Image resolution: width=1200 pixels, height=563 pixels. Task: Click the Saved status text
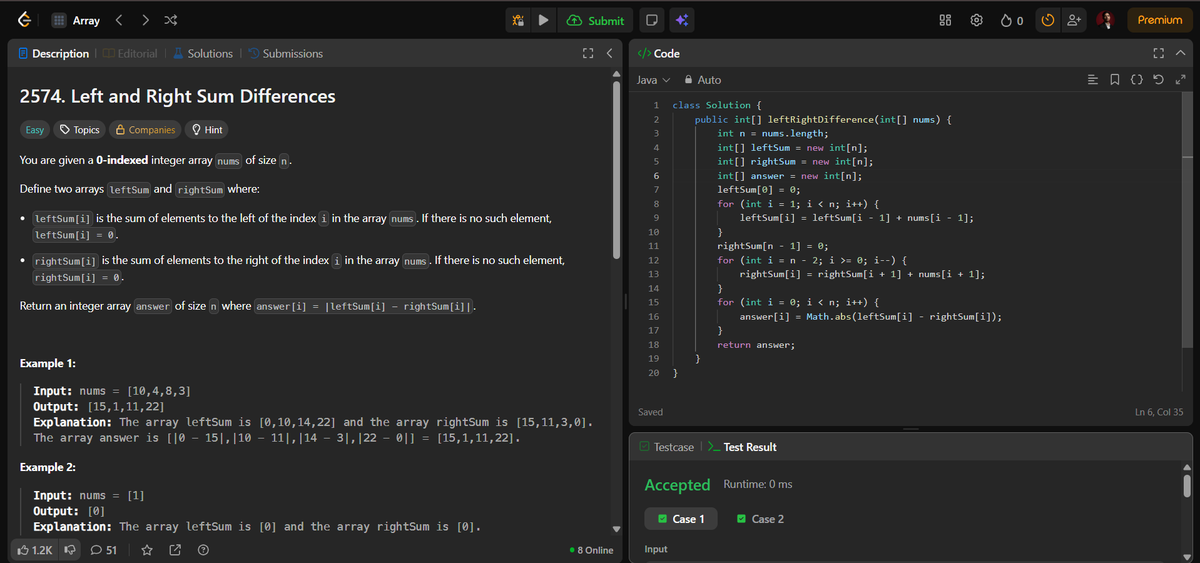click(650, 412)
